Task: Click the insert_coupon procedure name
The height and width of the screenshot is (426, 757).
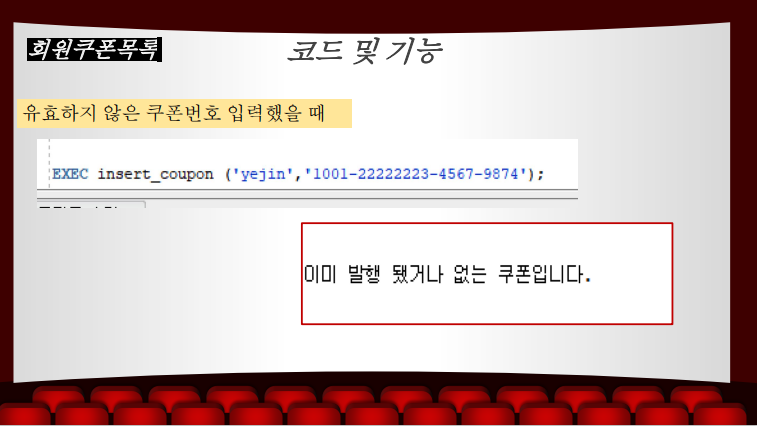Action: 155,174
